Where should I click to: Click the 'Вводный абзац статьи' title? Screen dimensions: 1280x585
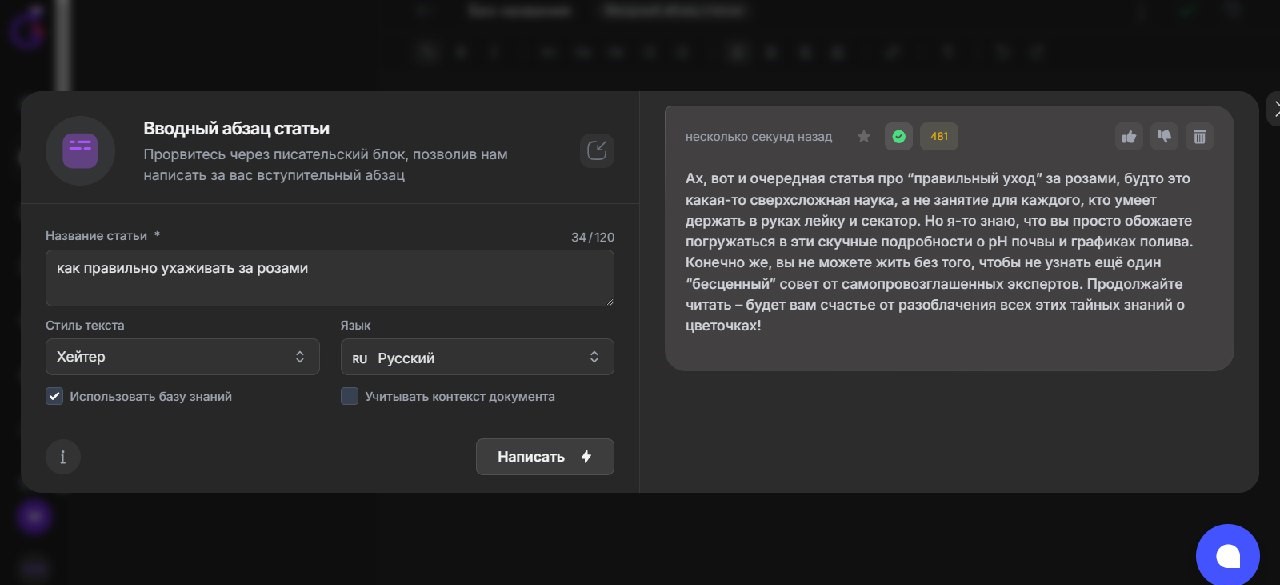pos(236,128)
